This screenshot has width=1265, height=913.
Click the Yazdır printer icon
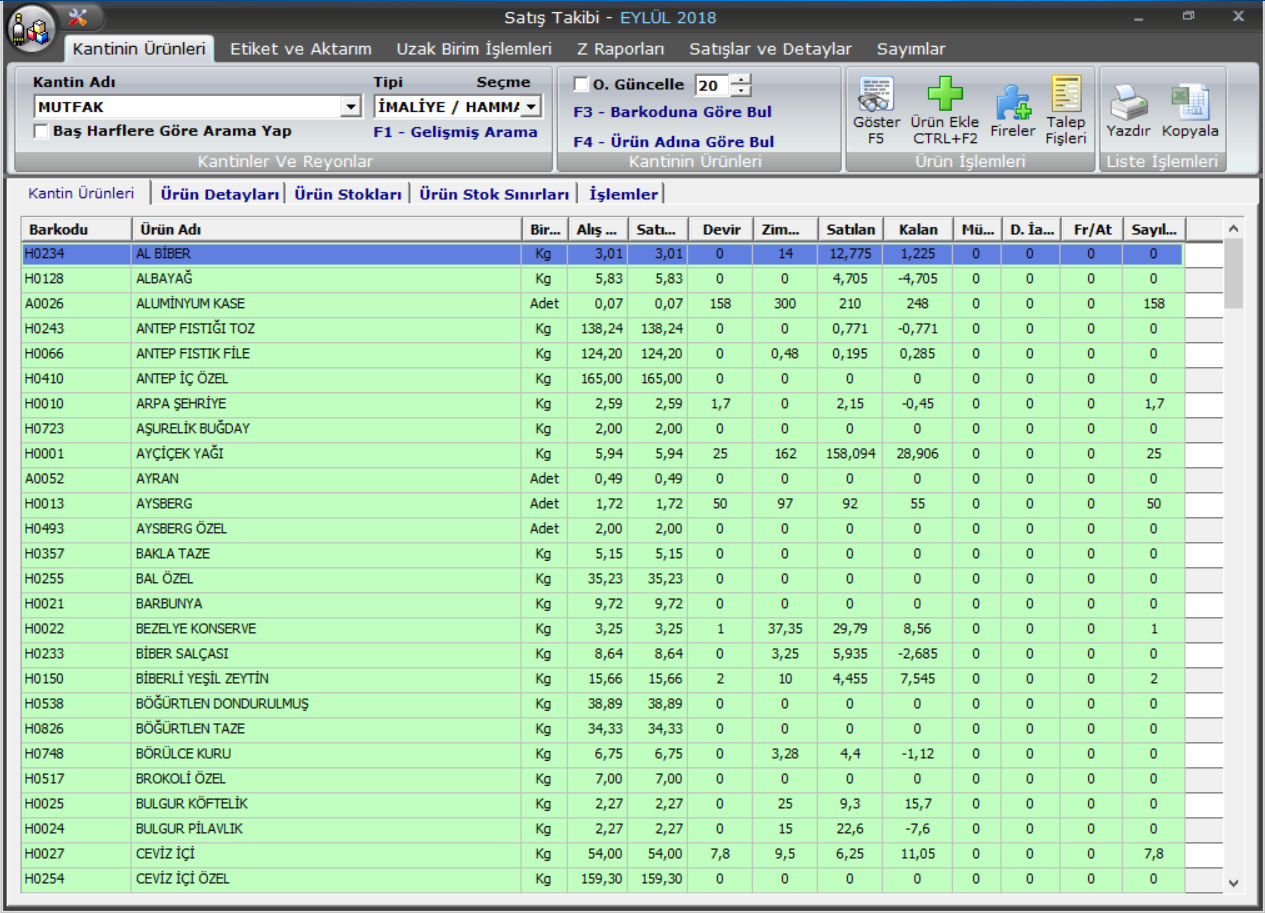click(x=1128, y=102)
